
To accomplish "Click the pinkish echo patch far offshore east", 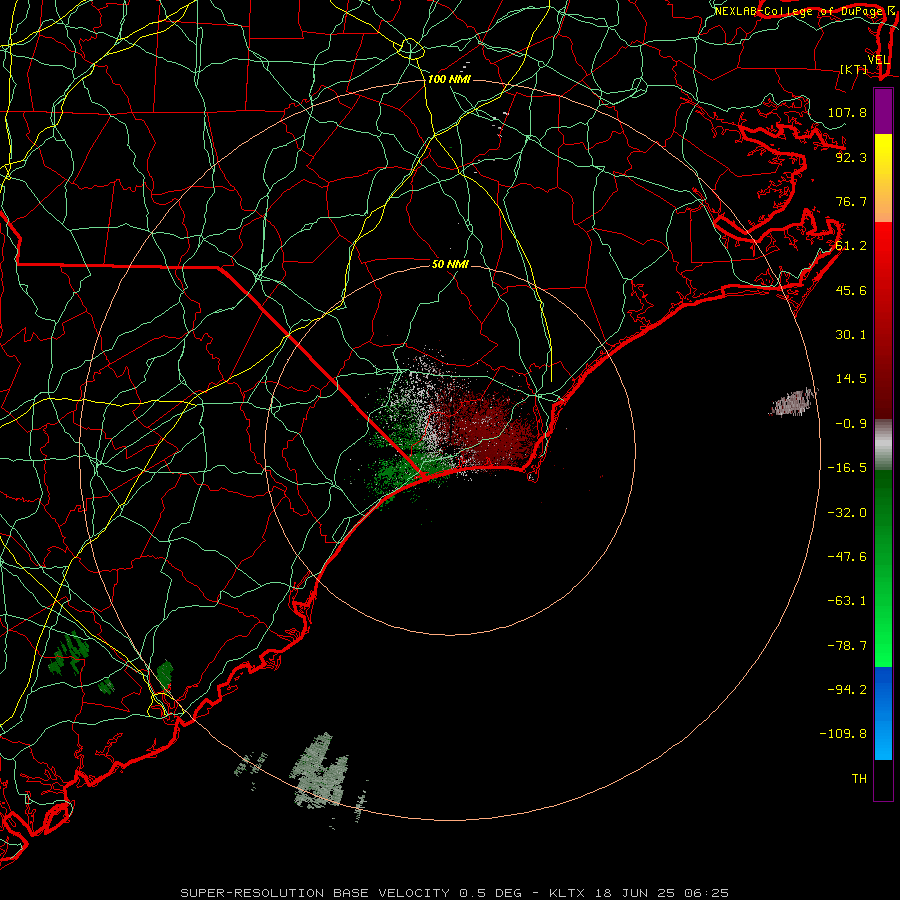I will [x=794, y=402].
